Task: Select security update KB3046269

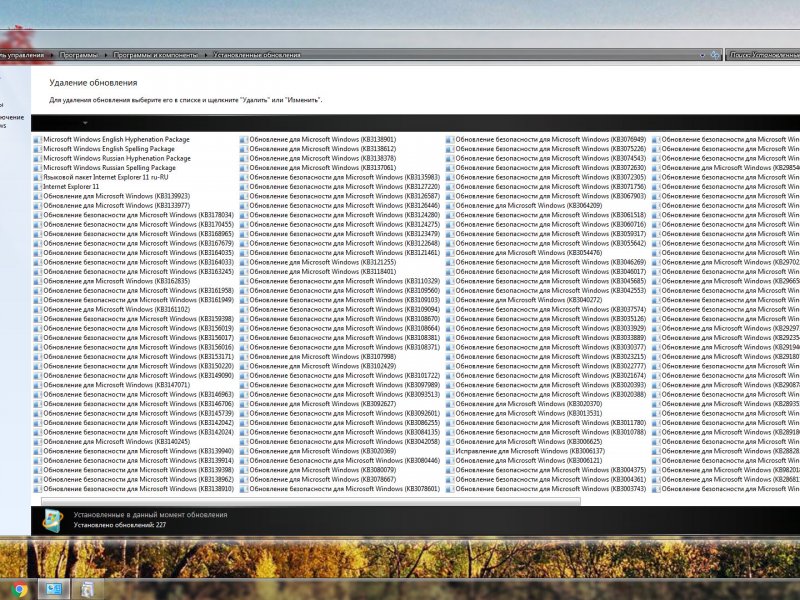Action: point(551,262)
